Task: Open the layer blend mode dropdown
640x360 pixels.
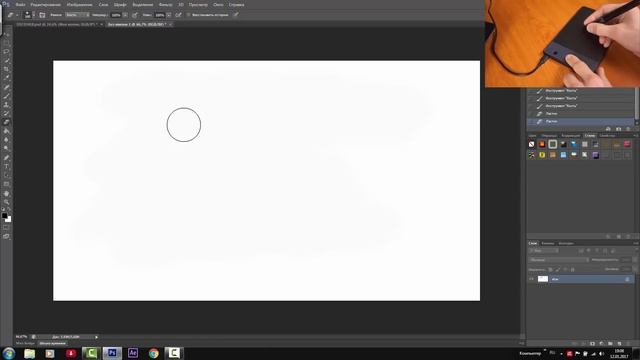Action: pos(559,260)
